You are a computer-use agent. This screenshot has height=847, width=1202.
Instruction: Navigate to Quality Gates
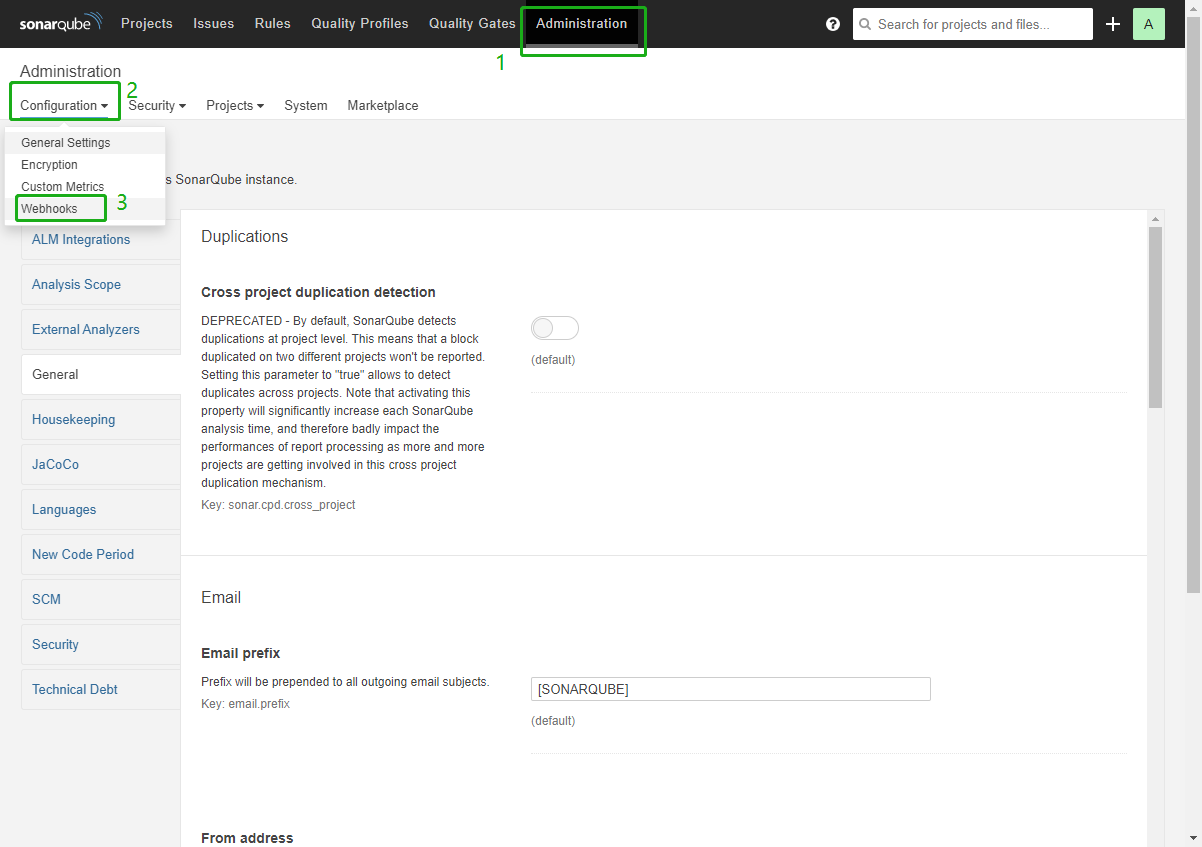[471, 23]
